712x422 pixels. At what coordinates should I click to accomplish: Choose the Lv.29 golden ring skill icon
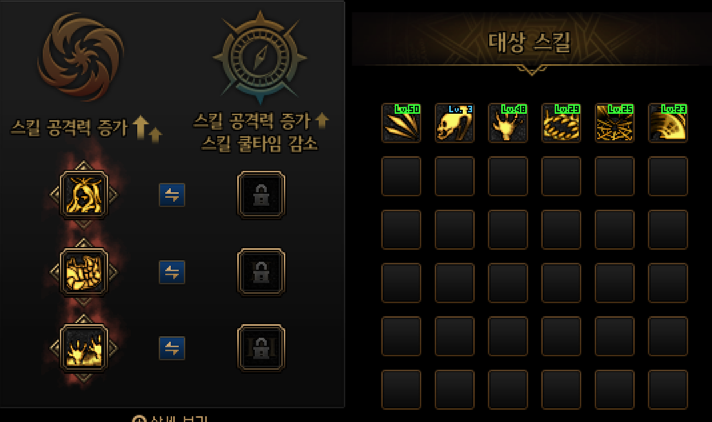[x=561, y=123]
